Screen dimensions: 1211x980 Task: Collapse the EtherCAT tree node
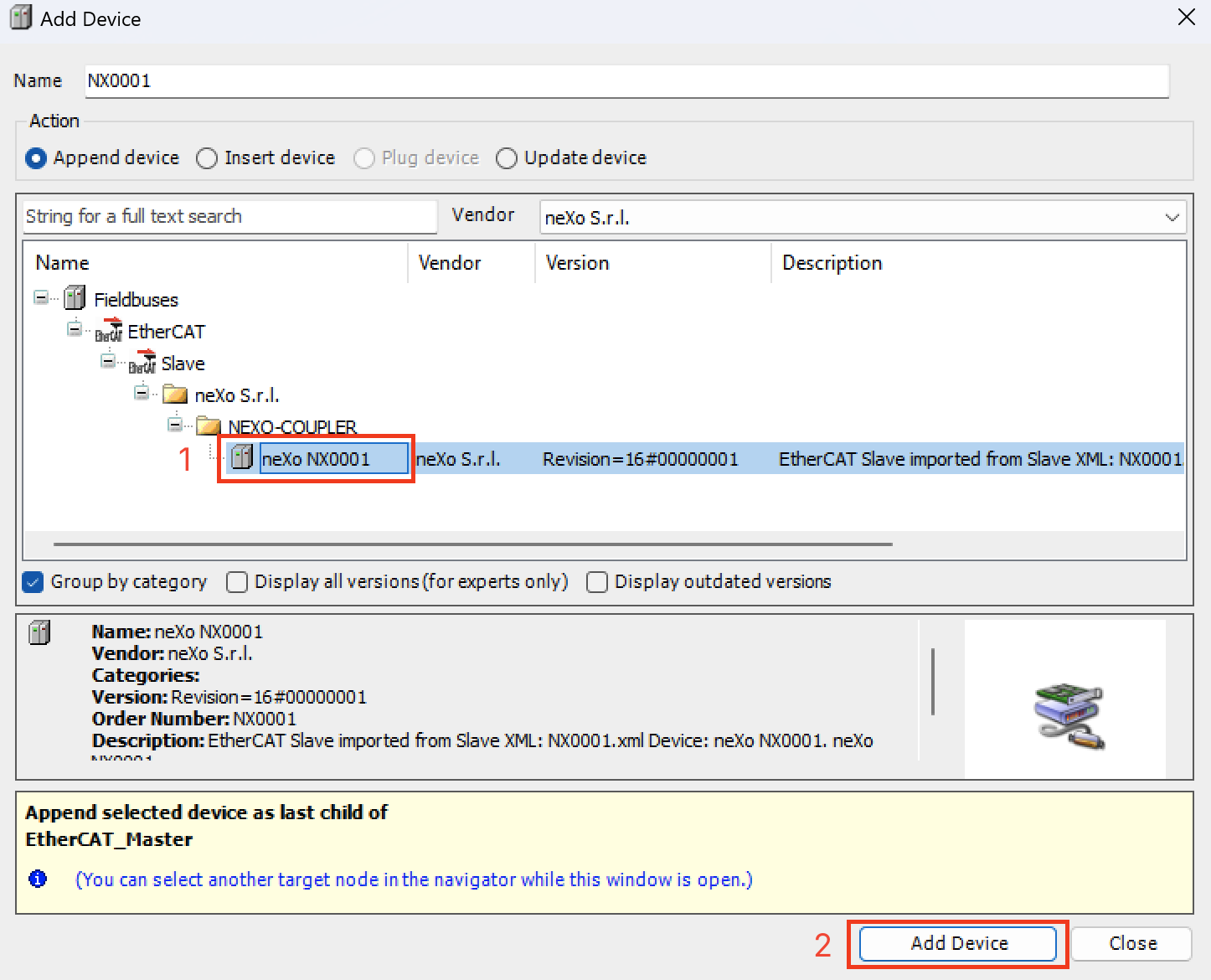click(75, 329)
